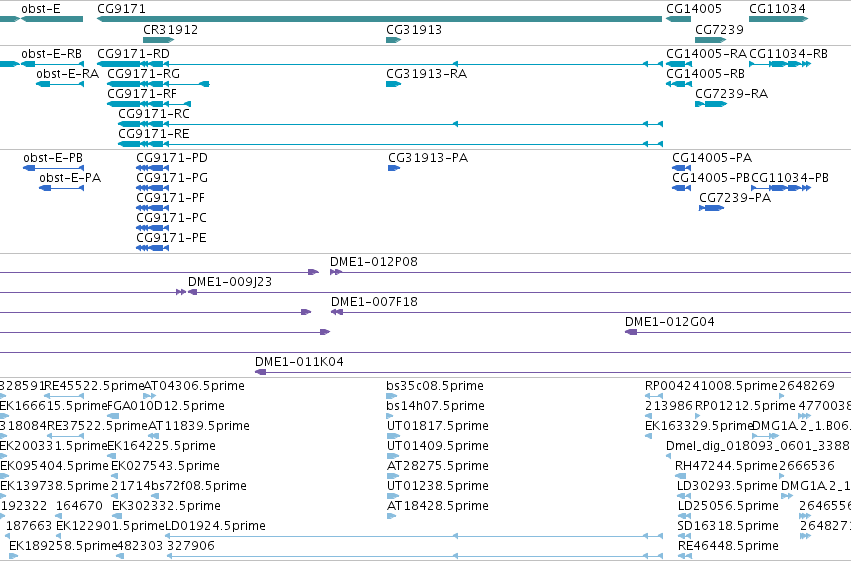Image resolution: width=851 pixels, height=561 pixels.
Task: Open transcript label CG14005-RB
Action: pos(706,74)
